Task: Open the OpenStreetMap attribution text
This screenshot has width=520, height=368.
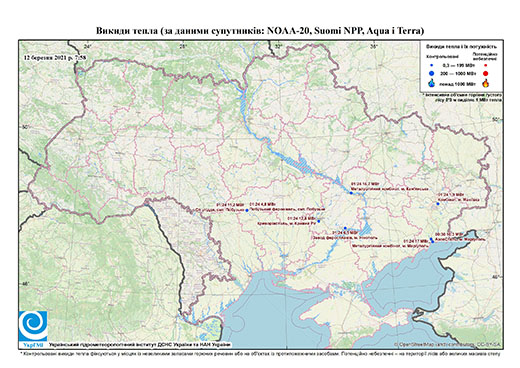Action: pyautogui.click(x=447, y=344)
